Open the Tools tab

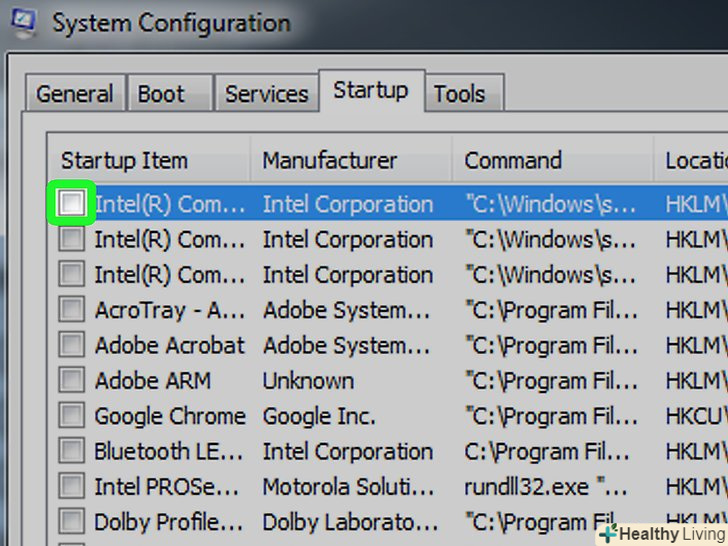click(x=459, y=94)
